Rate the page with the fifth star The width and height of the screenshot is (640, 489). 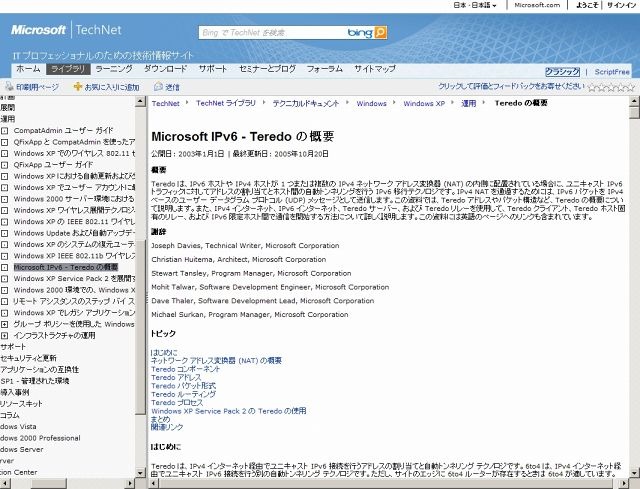pos(631,87)
